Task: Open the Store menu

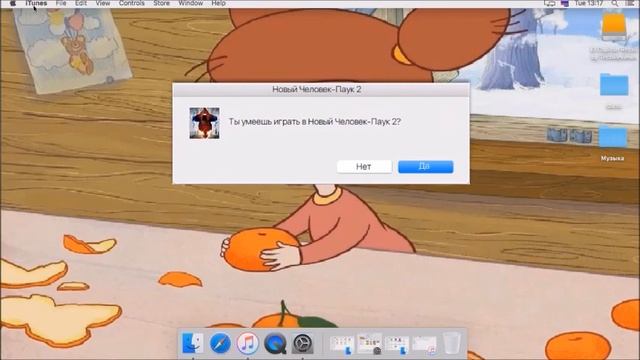Action: pos(161,3)
